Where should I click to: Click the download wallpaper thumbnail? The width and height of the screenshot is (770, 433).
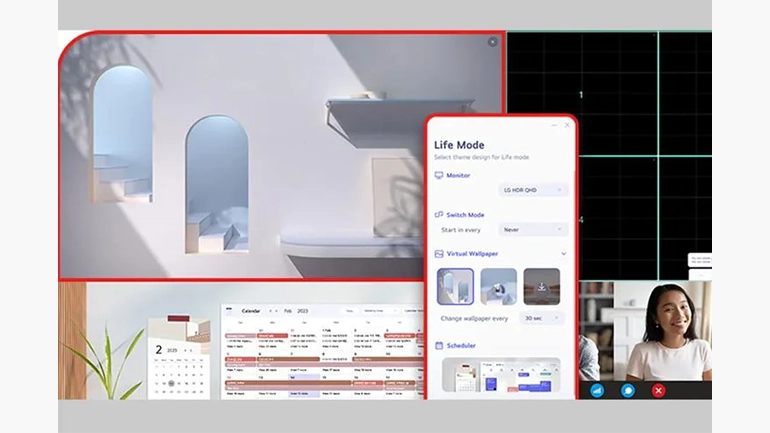pos(541,286)
